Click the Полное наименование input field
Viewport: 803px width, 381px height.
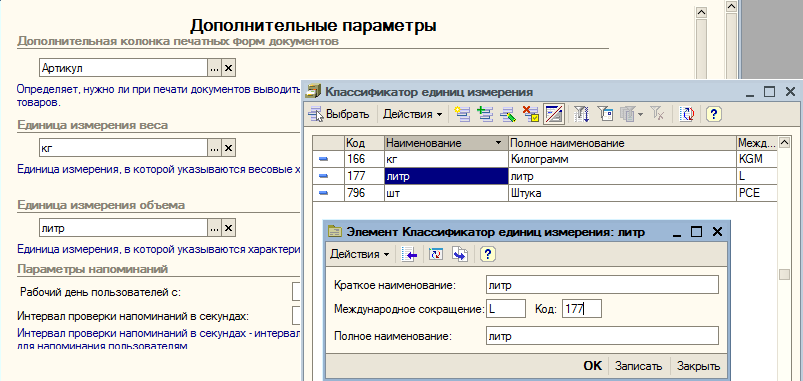[x=602, y=336]
